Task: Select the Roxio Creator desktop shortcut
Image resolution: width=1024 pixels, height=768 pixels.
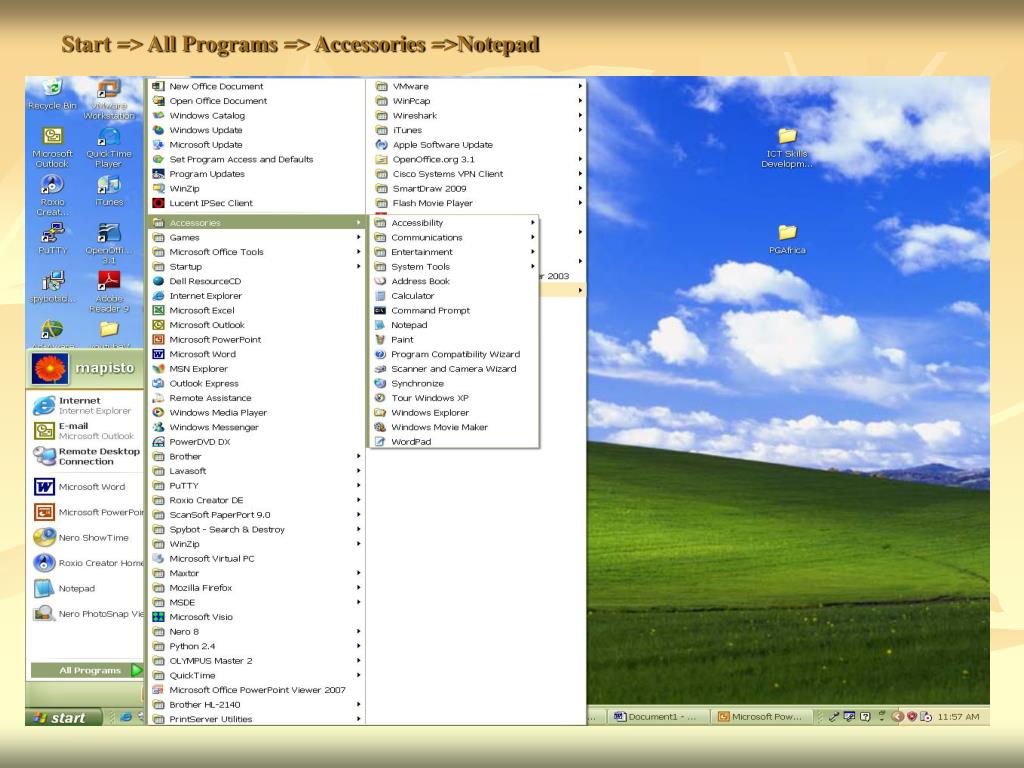Action: (x=52, y=195)
